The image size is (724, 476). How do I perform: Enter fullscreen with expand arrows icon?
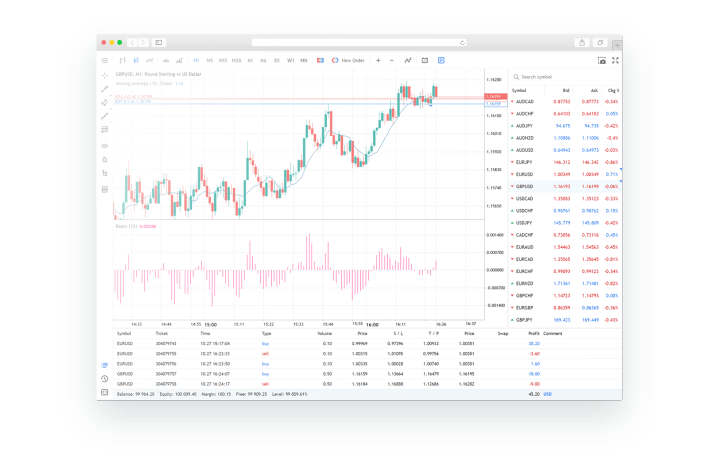click(x=615, y=60)
